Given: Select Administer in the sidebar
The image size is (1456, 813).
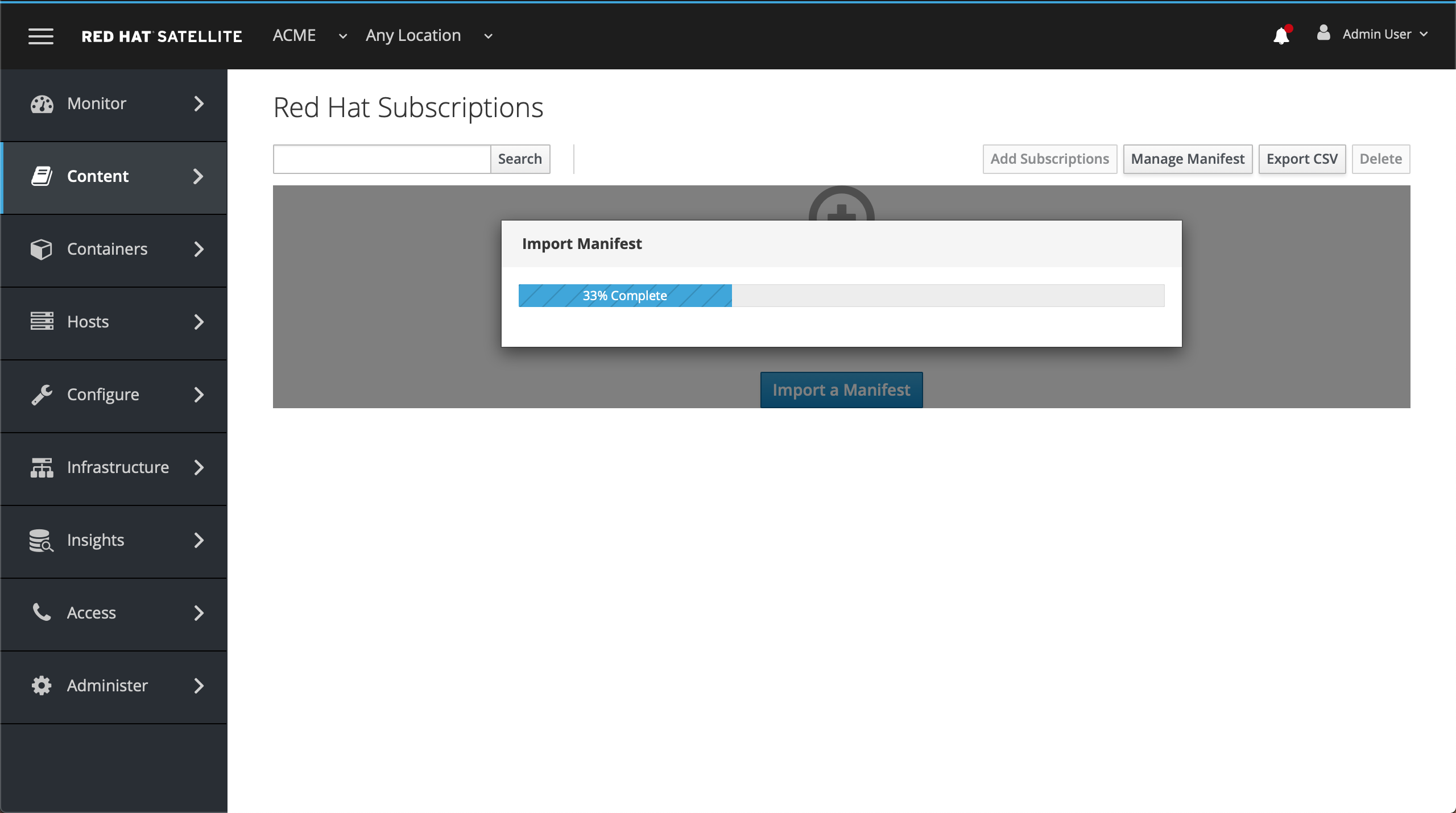Looking at the screenshot, I should coord(114,687).
